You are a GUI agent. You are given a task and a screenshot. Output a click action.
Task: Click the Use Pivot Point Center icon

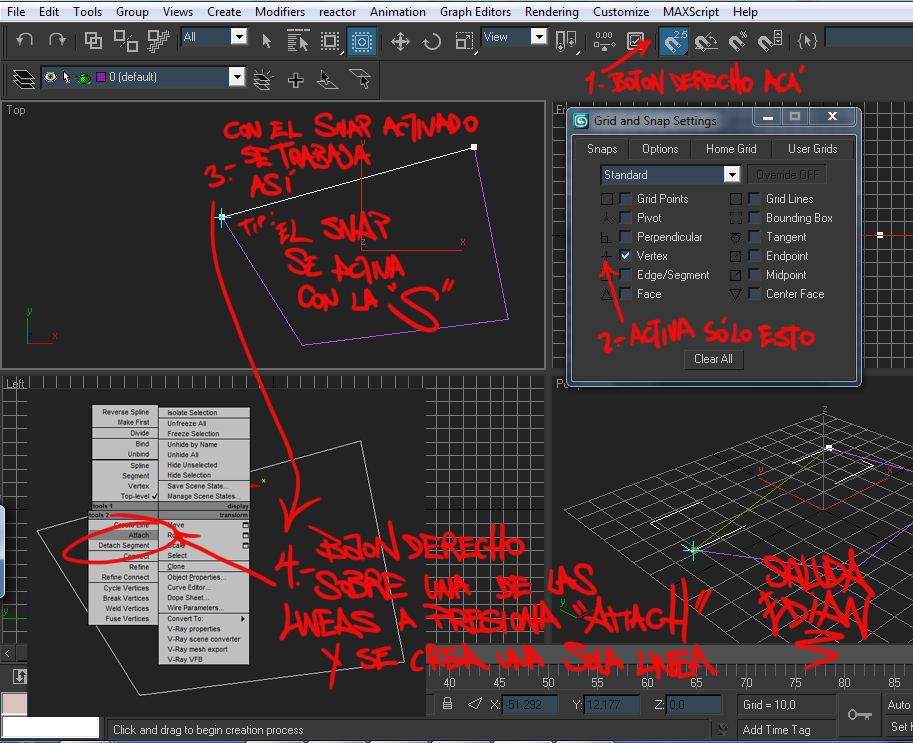pos(566,41)
